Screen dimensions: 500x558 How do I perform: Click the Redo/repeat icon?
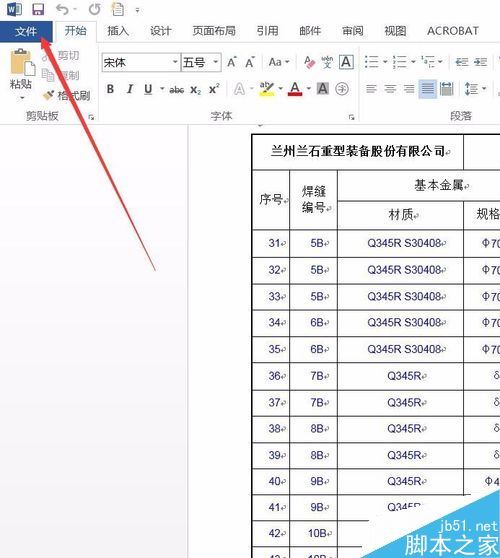point(95,9)
